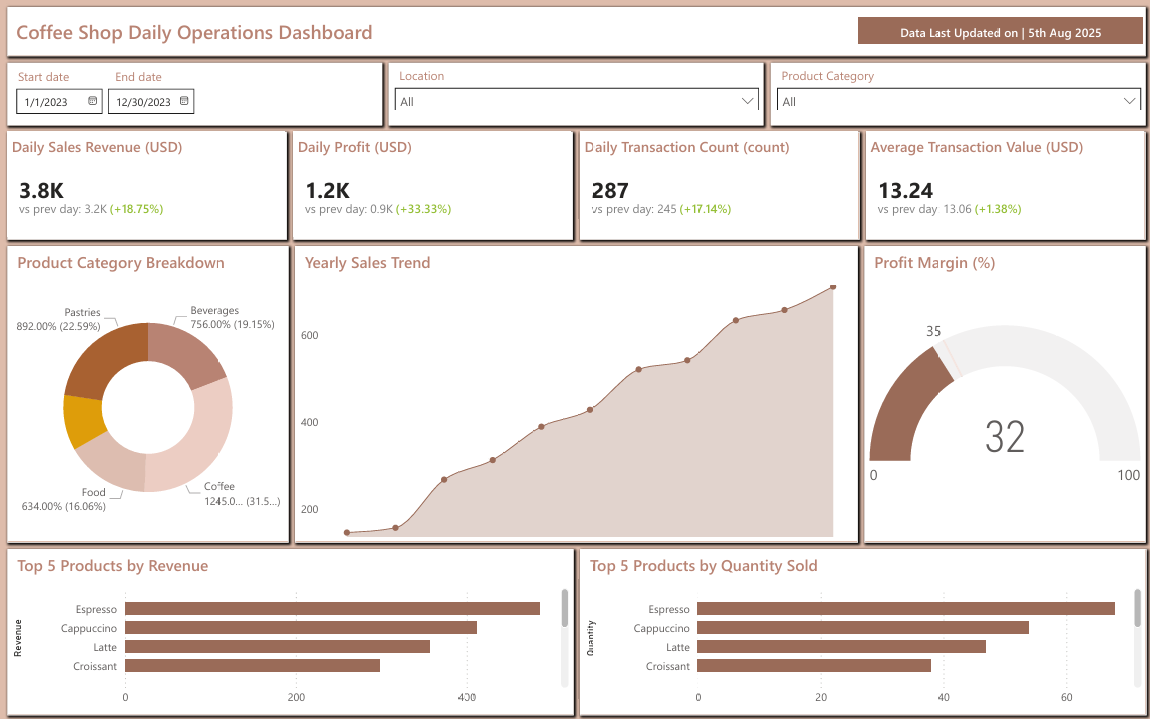The height and width of the screenshot is (719, 1150).
Task: Click the Latte bar in Quantity Sold chart
Action: coord(841,647)
